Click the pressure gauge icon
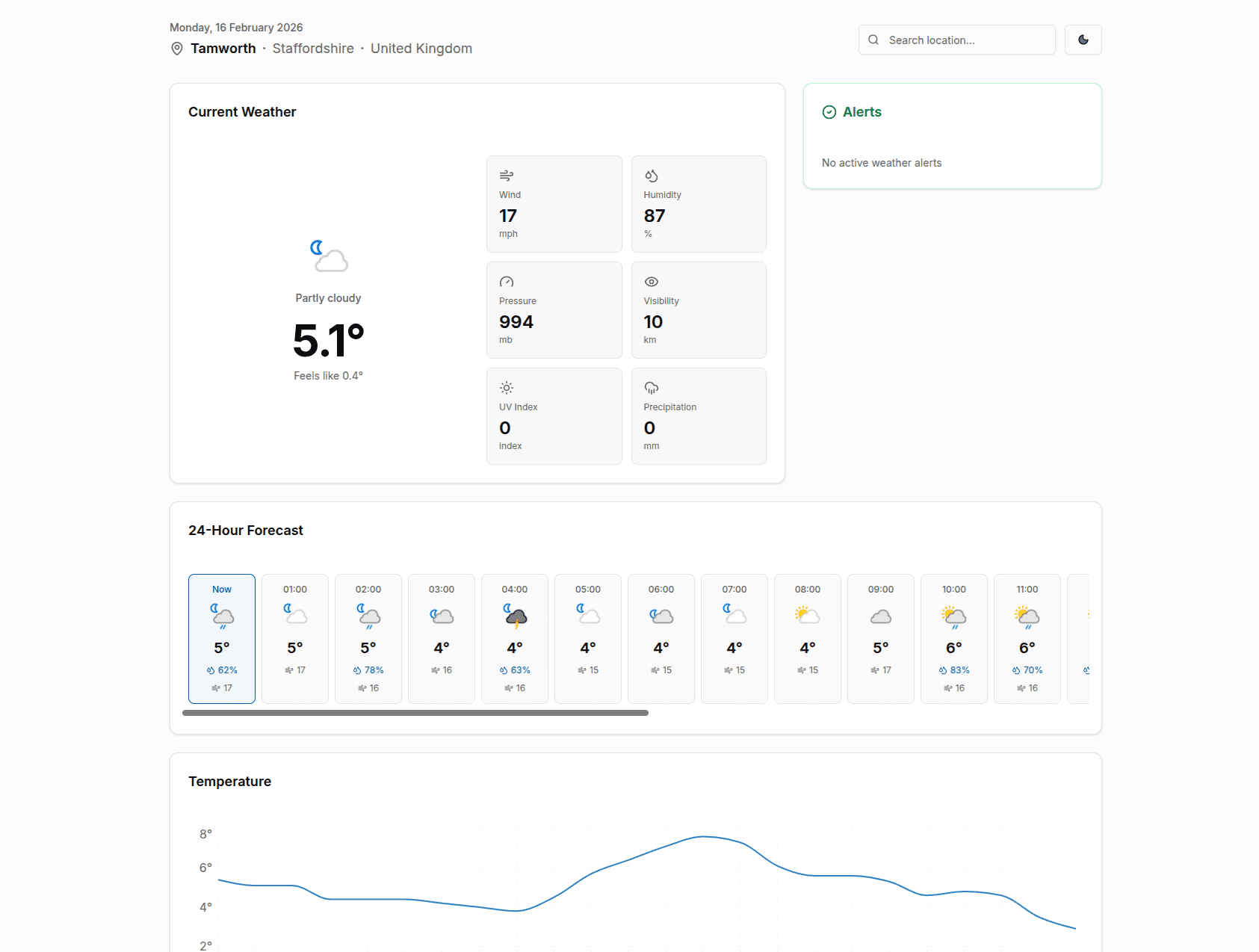 [507, 282]
